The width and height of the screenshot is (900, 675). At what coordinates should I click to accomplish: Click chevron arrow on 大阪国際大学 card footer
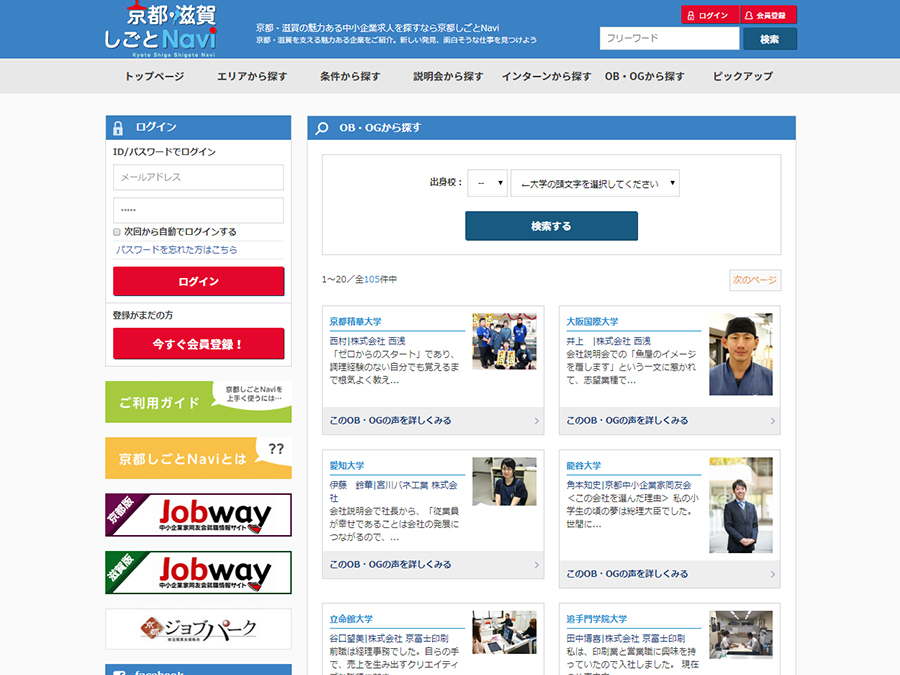773,421
